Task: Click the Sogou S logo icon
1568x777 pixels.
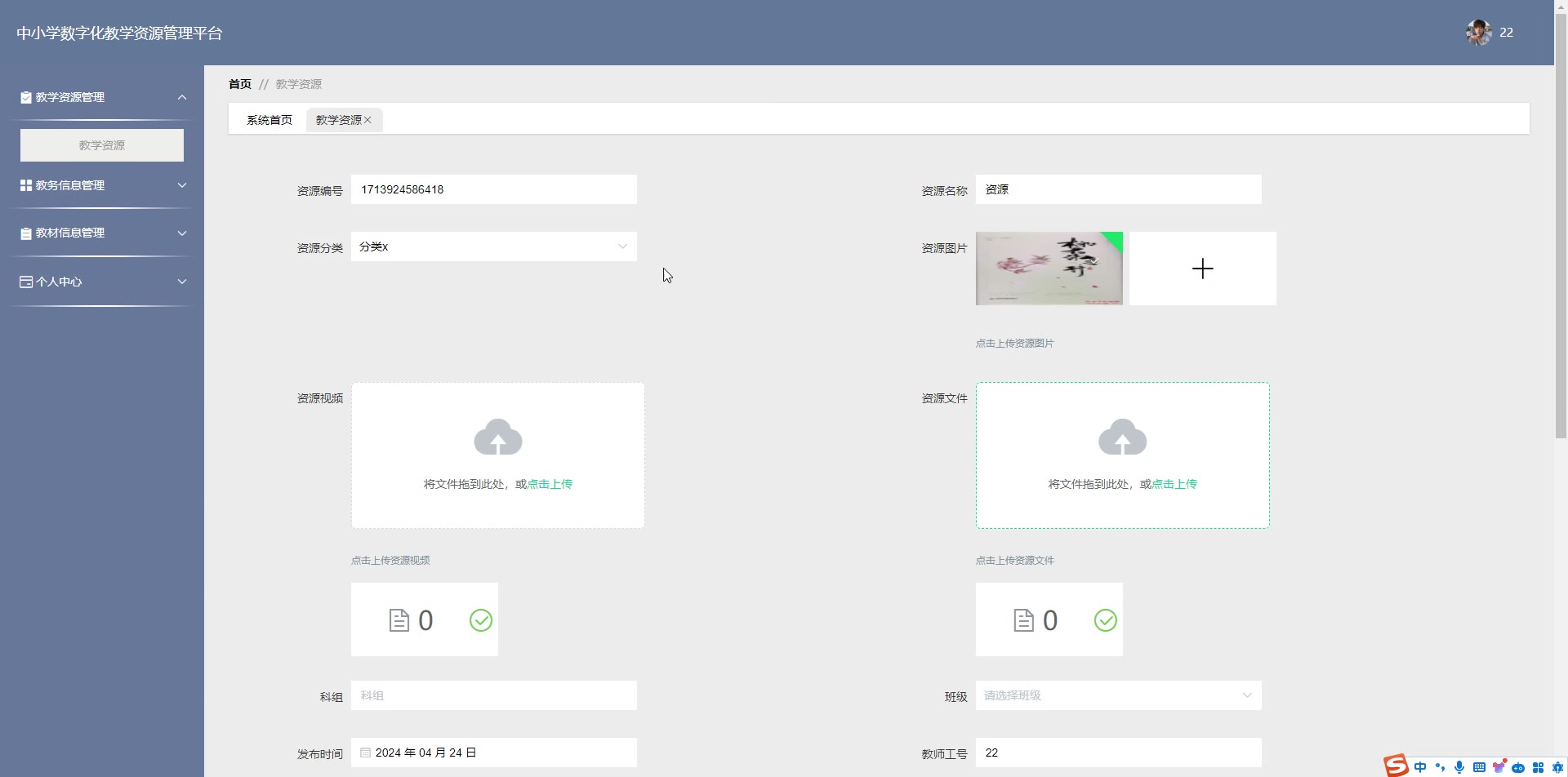Action: 1396,765
